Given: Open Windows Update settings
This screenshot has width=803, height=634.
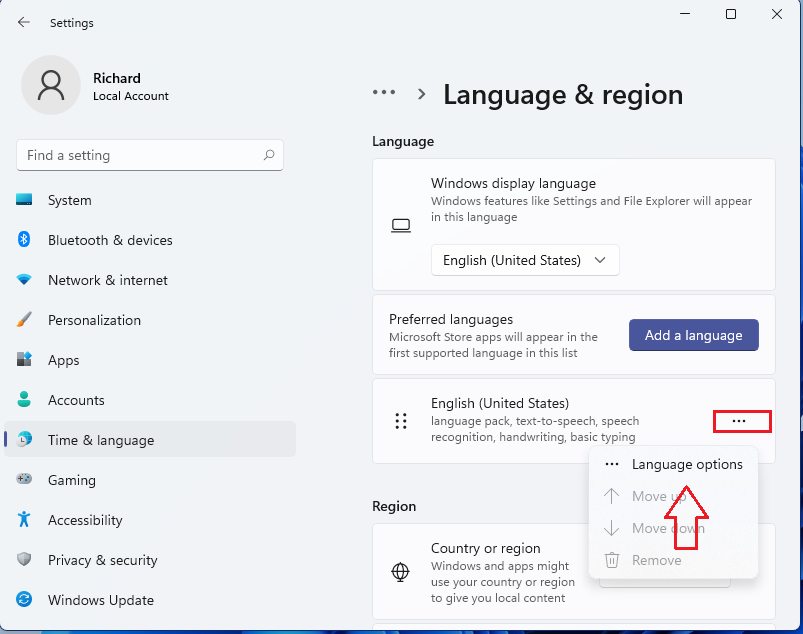Looking at the screenshot, I should (x=100, y=600).
